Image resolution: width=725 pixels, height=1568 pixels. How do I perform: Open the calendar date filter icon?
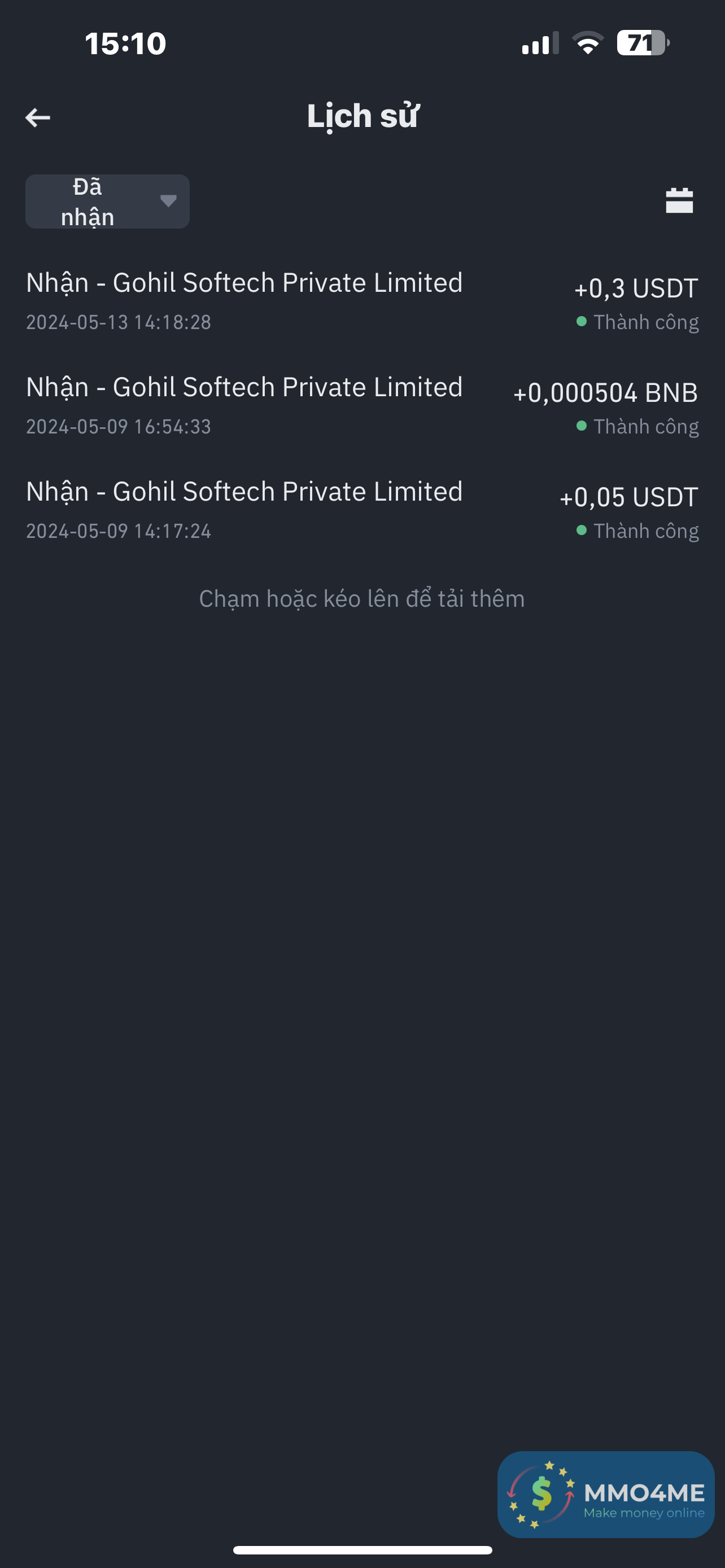coord(679,200)
